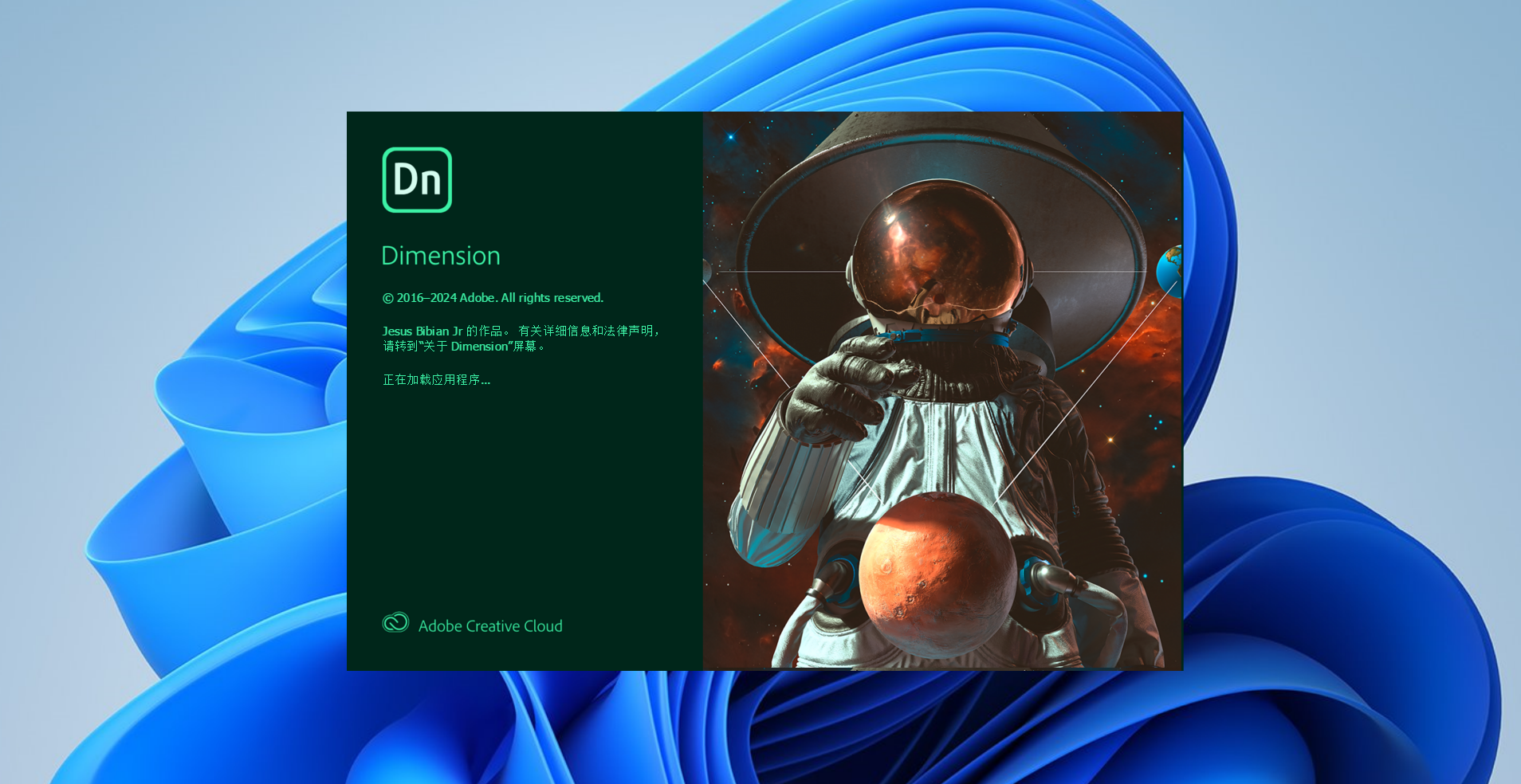The width and height of the screenshot is (1521, 784).
Task: Click the "© 2016–2024 Adobe. All rights reserved." line
Action: tap(493, 298)
